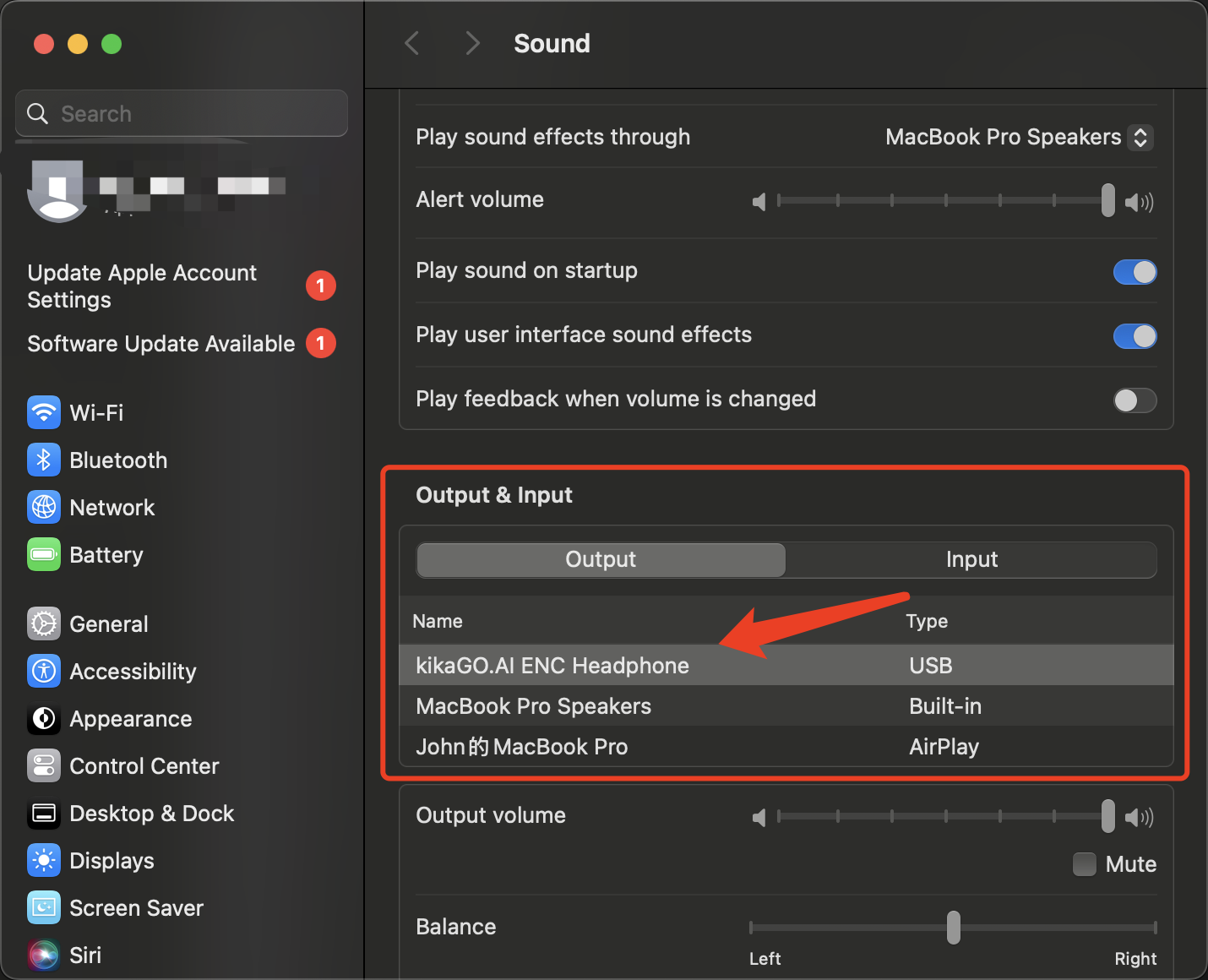Open Control Center sidebar icon
Viewport: 1208px width, 980px height.
tap(44, 766)
